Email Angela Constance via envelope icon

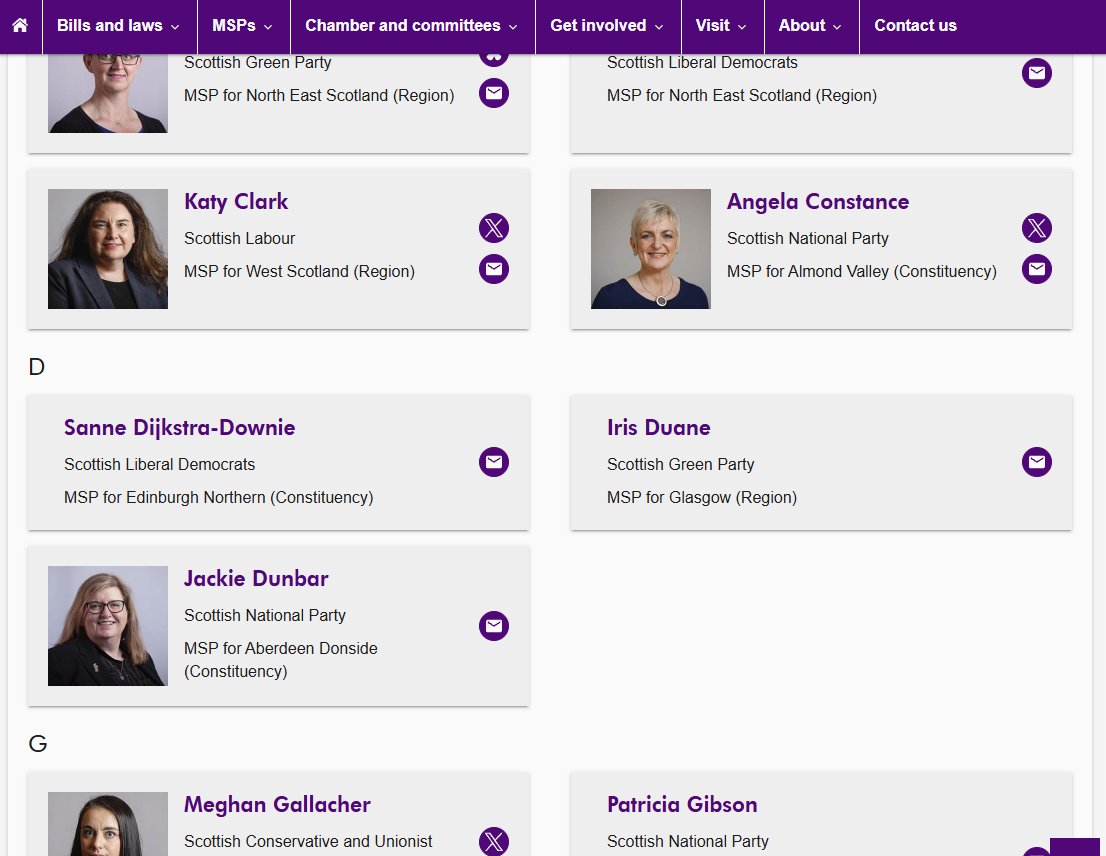click(x=1037, y=269)
